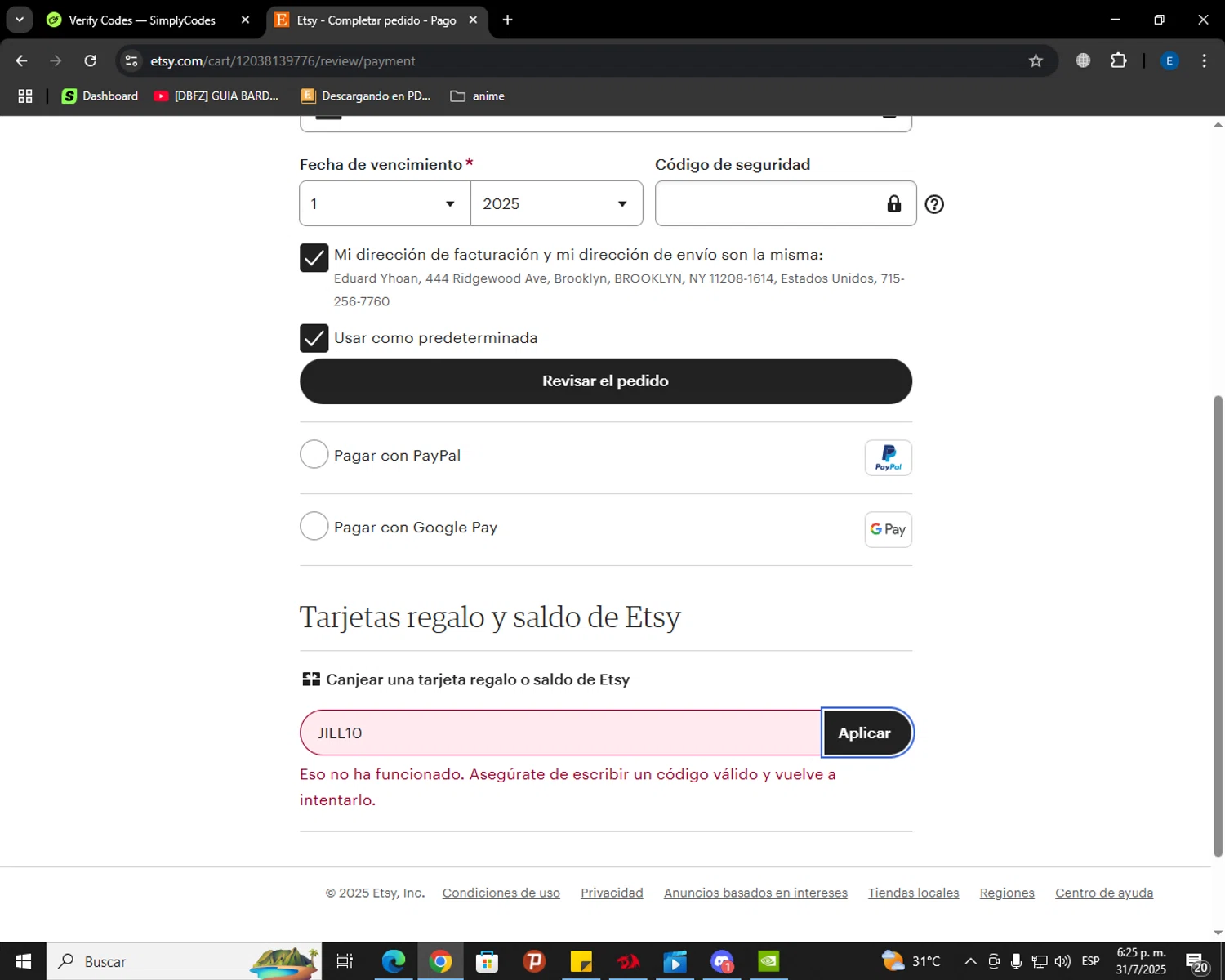The width and height of the screenshot is (1225, 980).
Task: Open Google Chrome taskbar icon
Action: click(440, 961)
